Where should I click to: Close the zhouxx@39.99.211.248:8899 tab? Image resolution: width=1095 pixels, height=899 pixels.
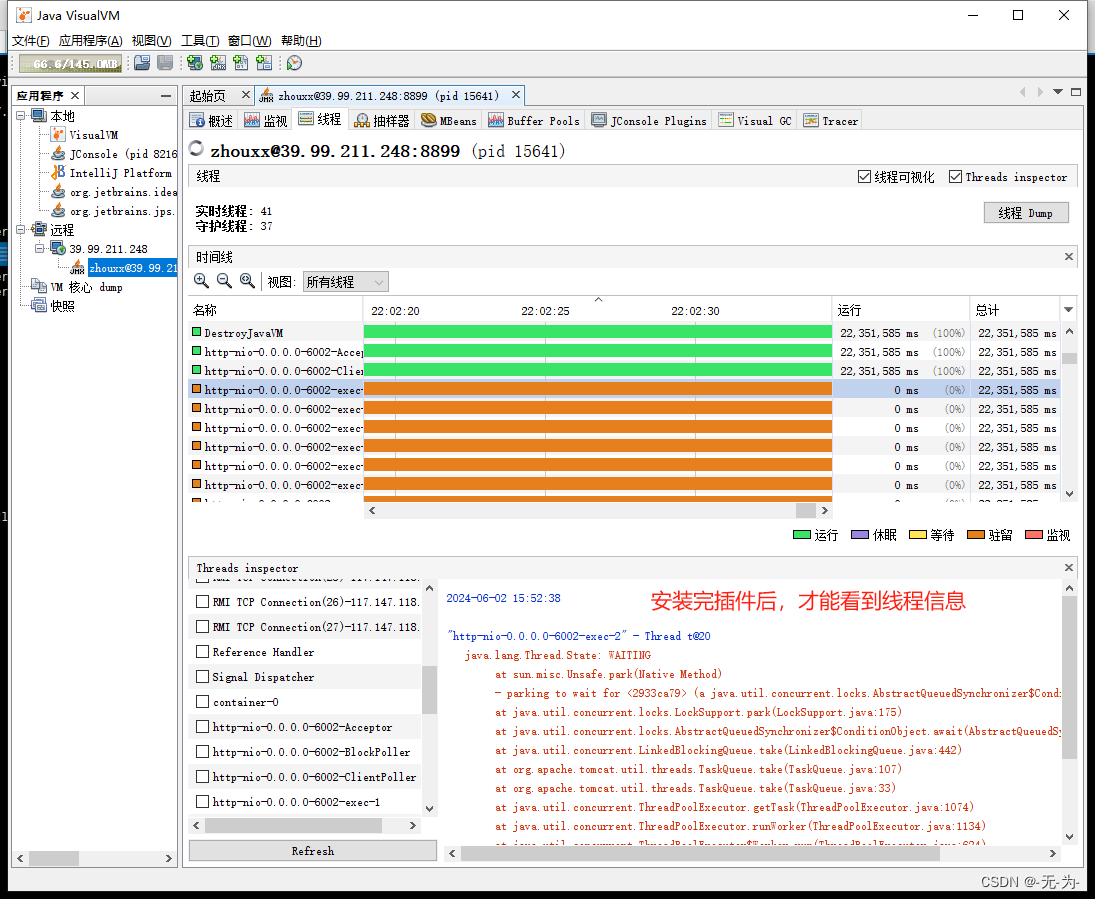515,94
